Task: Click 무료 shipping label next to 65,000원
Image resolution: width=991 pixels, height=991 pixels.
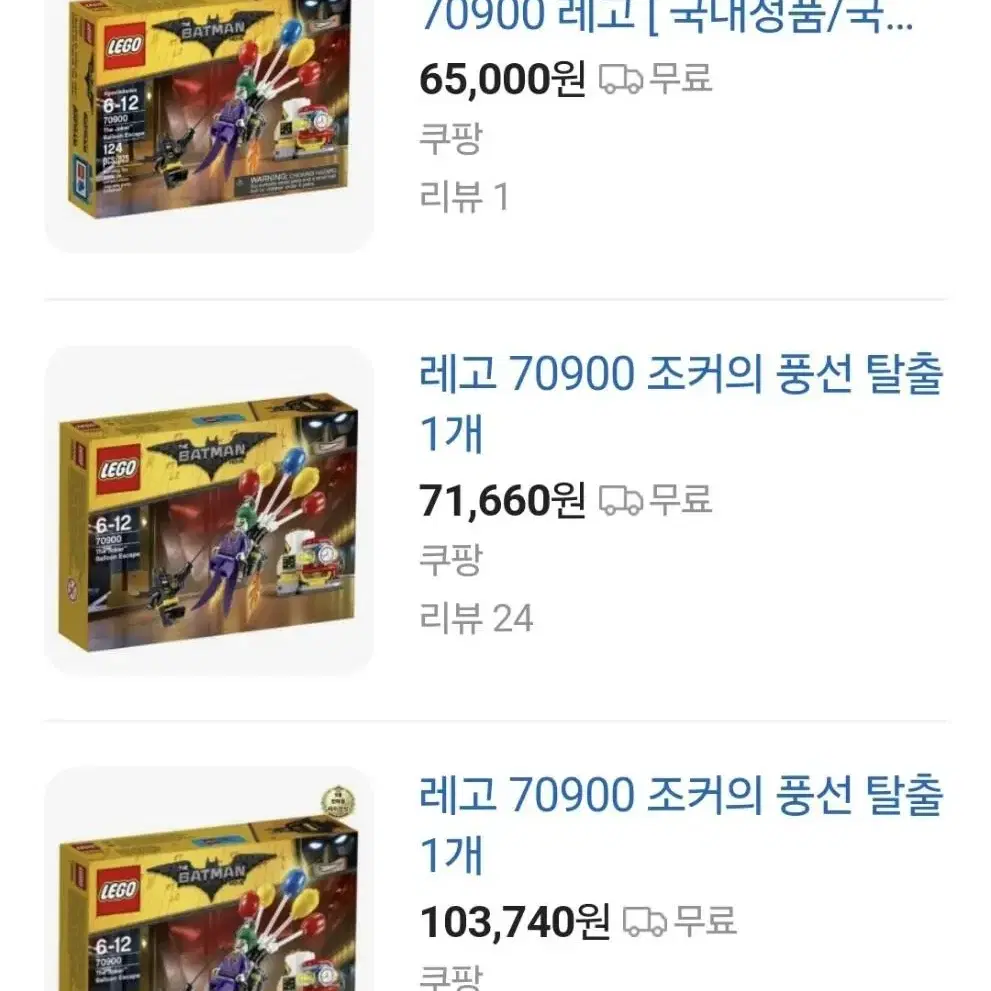Action: pyautogui.click(x=681, y=79)
